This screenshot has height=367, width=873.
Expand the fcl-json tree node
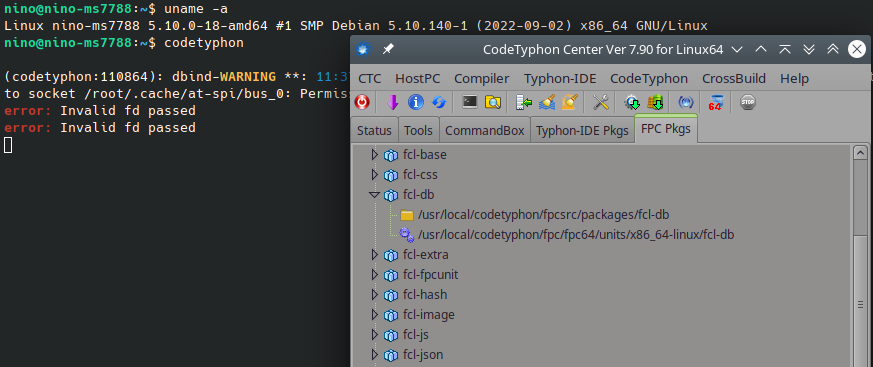375,355
